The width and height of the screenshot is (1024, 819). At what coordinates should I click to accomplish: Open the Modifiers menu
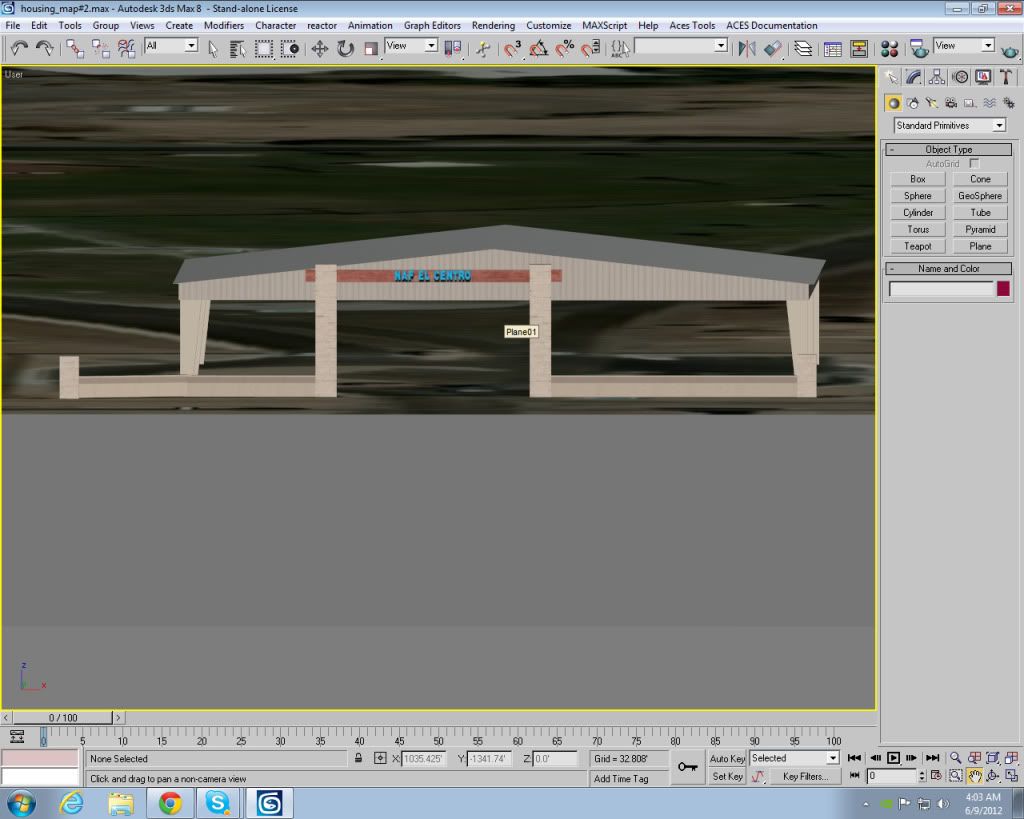click(224, 25)
